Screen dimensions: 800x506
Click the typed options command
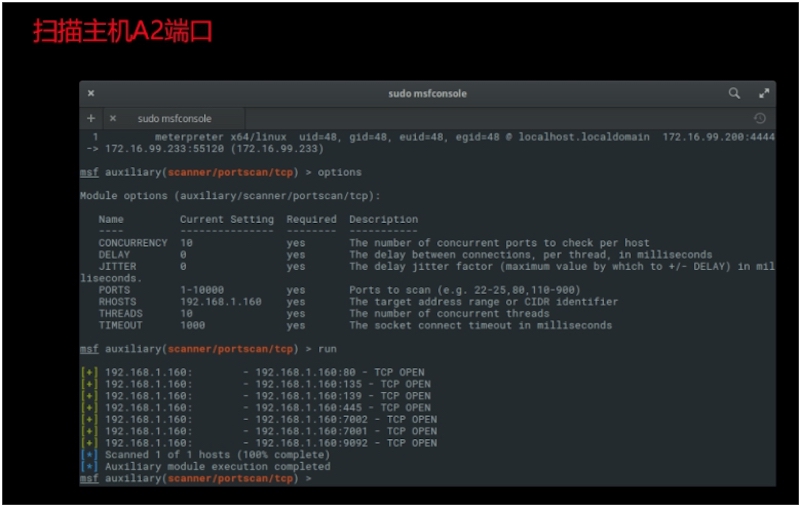click(339, 172)
